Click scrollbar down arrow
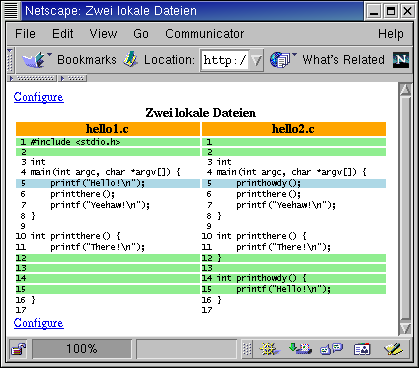Image resolution: width=419 pixels, height=368 pixels. (405, 328)
